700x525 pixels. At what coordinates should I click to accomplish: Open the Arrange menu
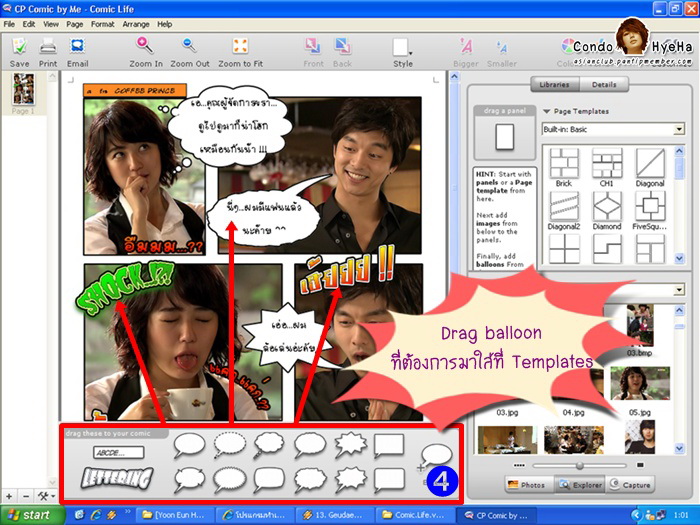pos(136,24)
